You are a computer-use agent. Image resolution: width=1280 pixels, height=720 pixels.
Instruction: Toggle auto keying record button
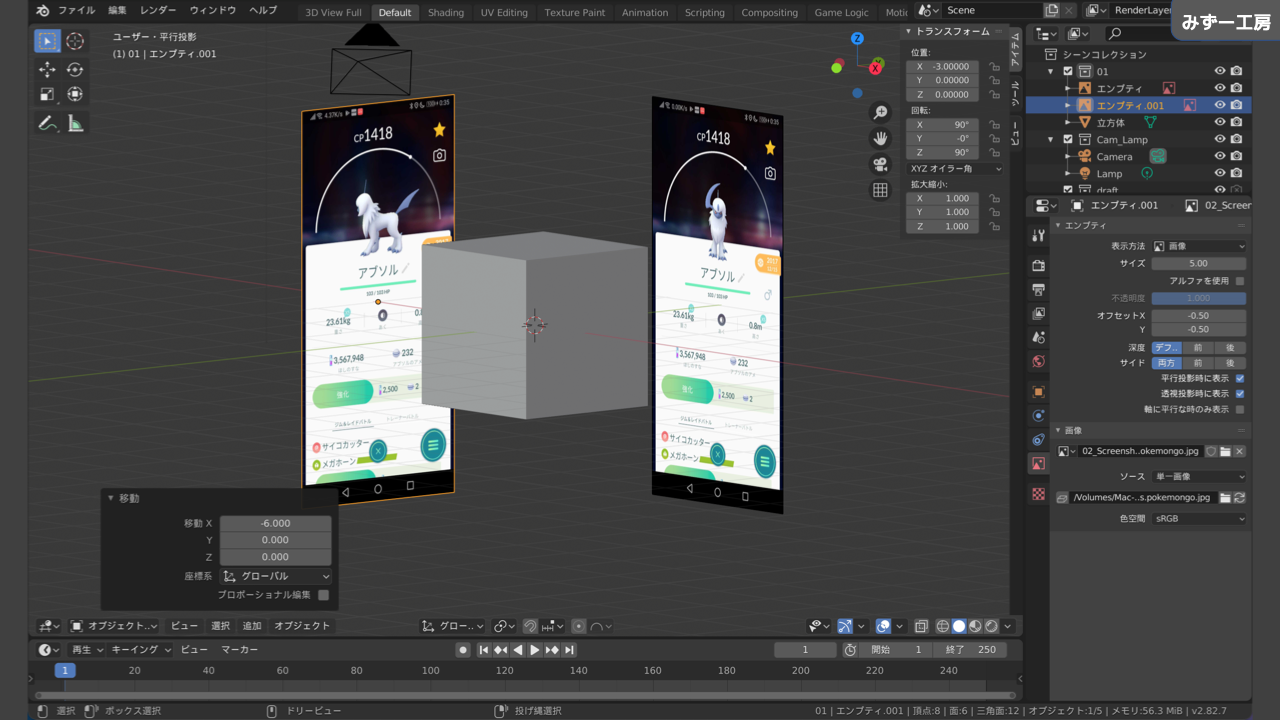tap(462, 650)
